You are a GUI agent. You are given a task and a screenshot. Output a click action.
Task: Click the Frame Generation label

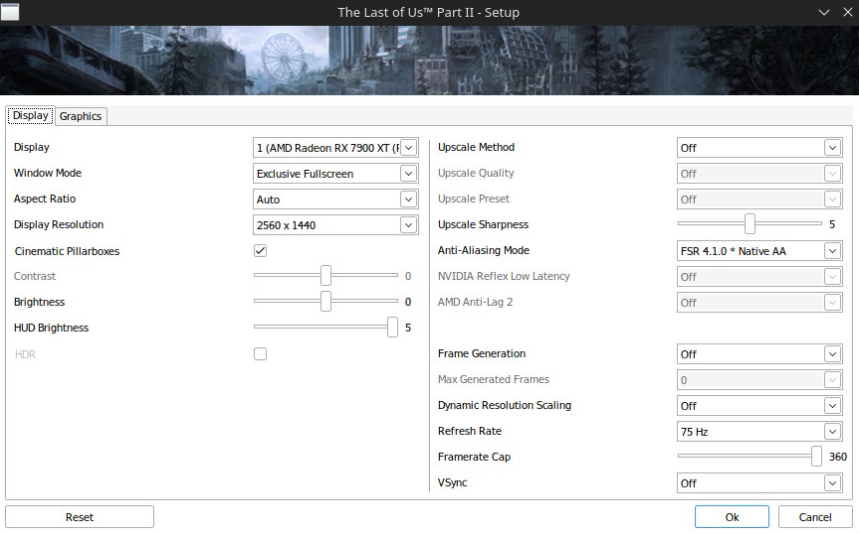tap(482, 354)
